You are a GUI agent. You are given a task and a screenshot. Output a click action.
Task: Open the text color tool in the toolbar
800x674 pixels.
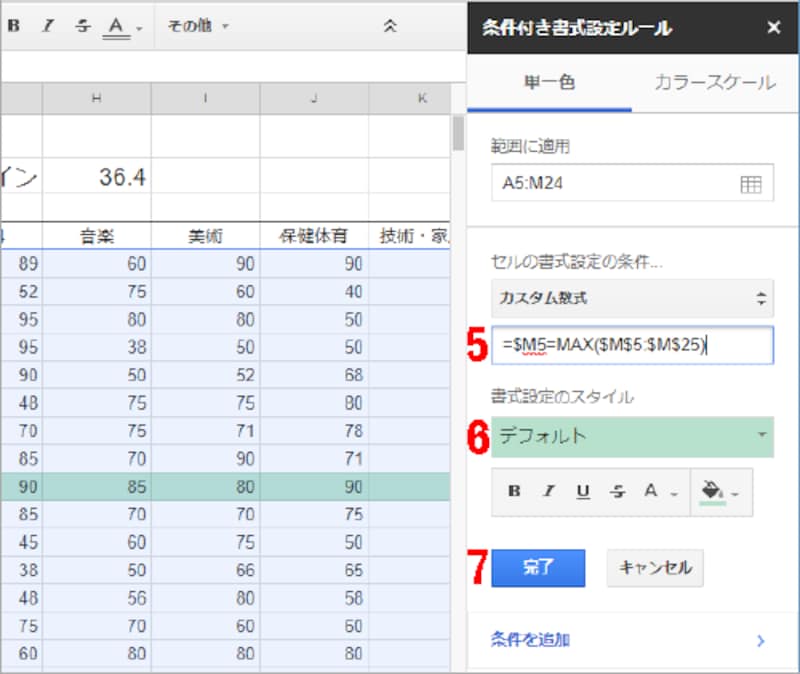(115, 27)
